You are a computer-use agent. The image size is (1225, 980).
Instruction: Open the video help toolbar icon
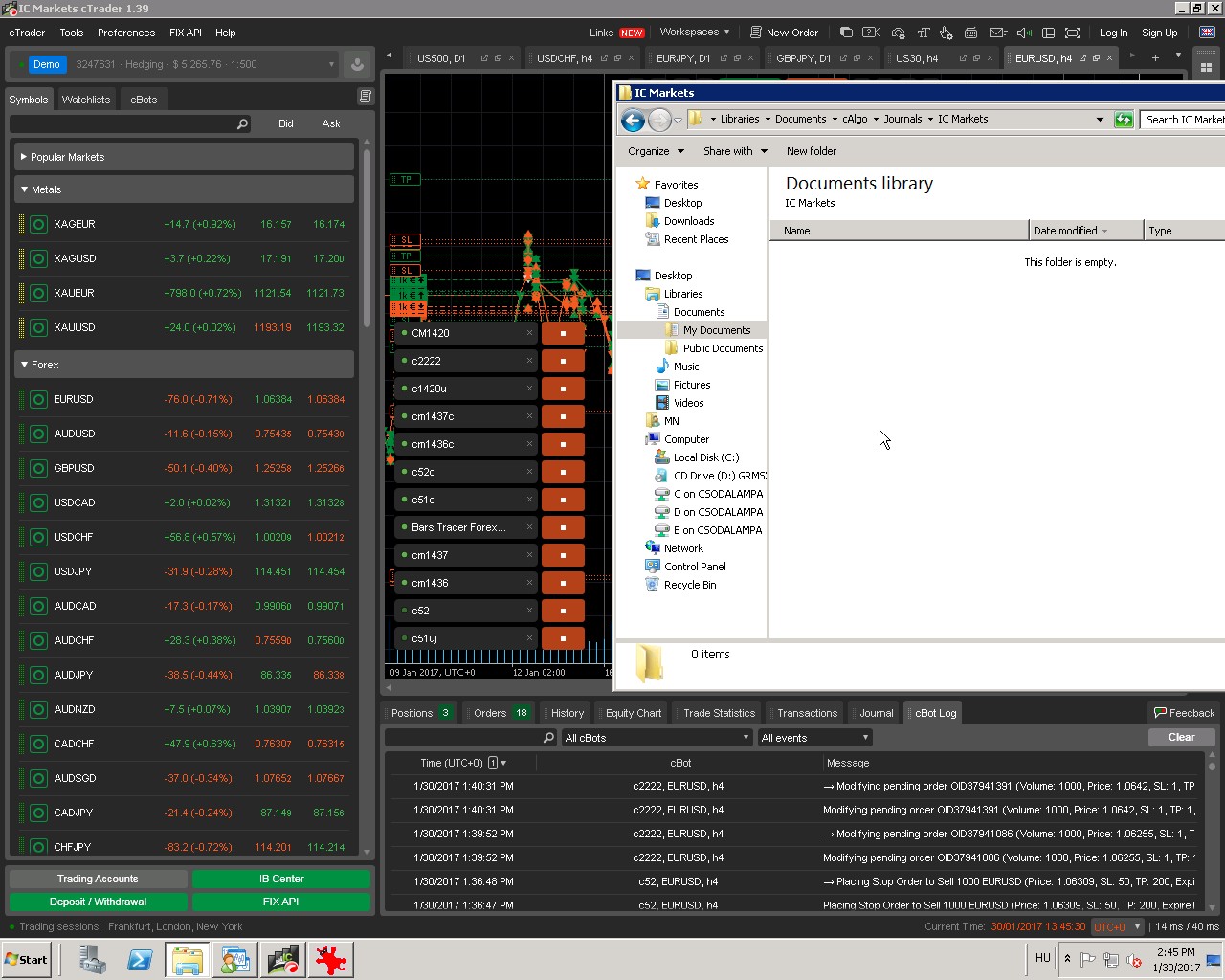pyautogui.click(x=872, y=33)
